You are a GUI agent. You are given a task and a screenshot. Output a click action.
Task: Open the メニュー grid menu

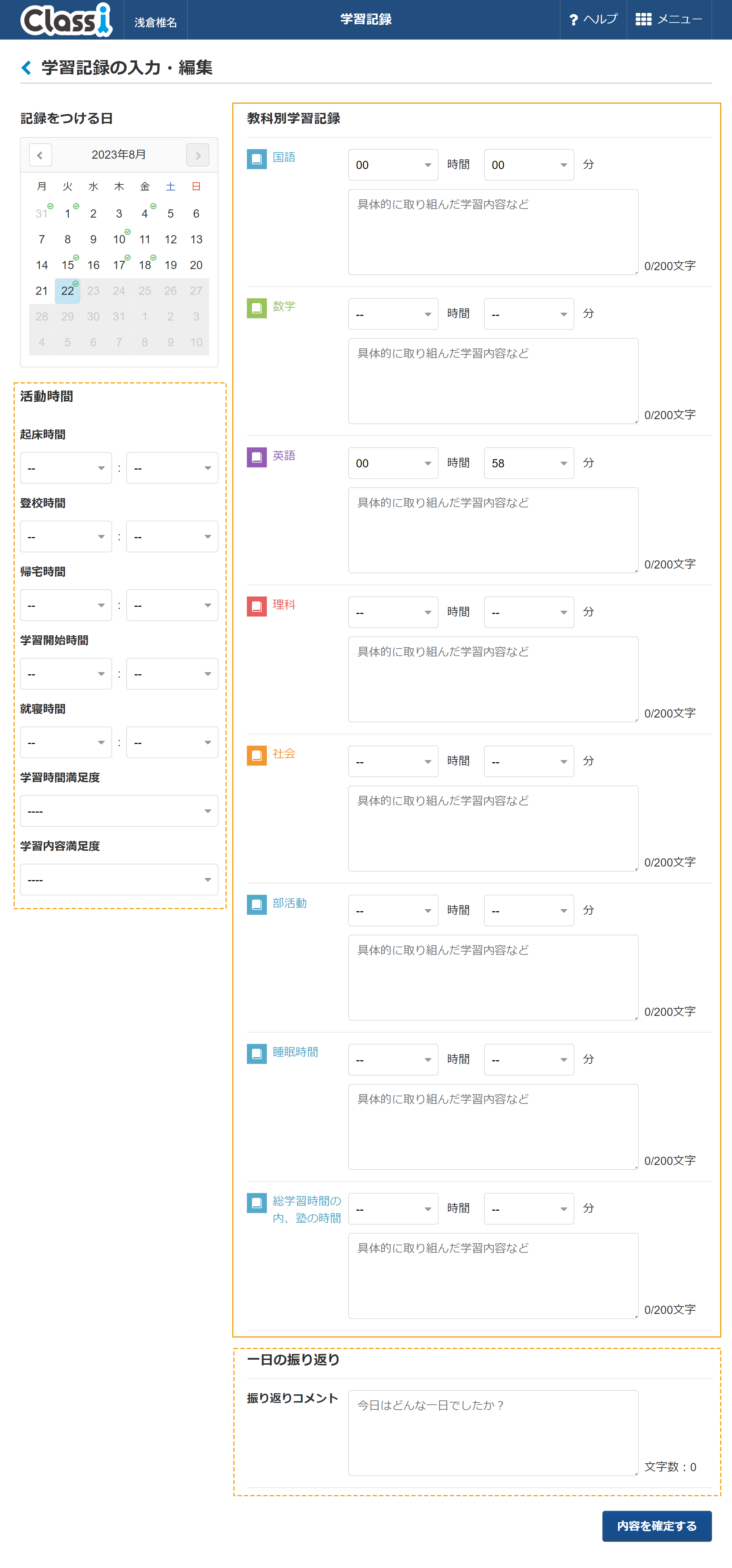(x=669, y=20)
